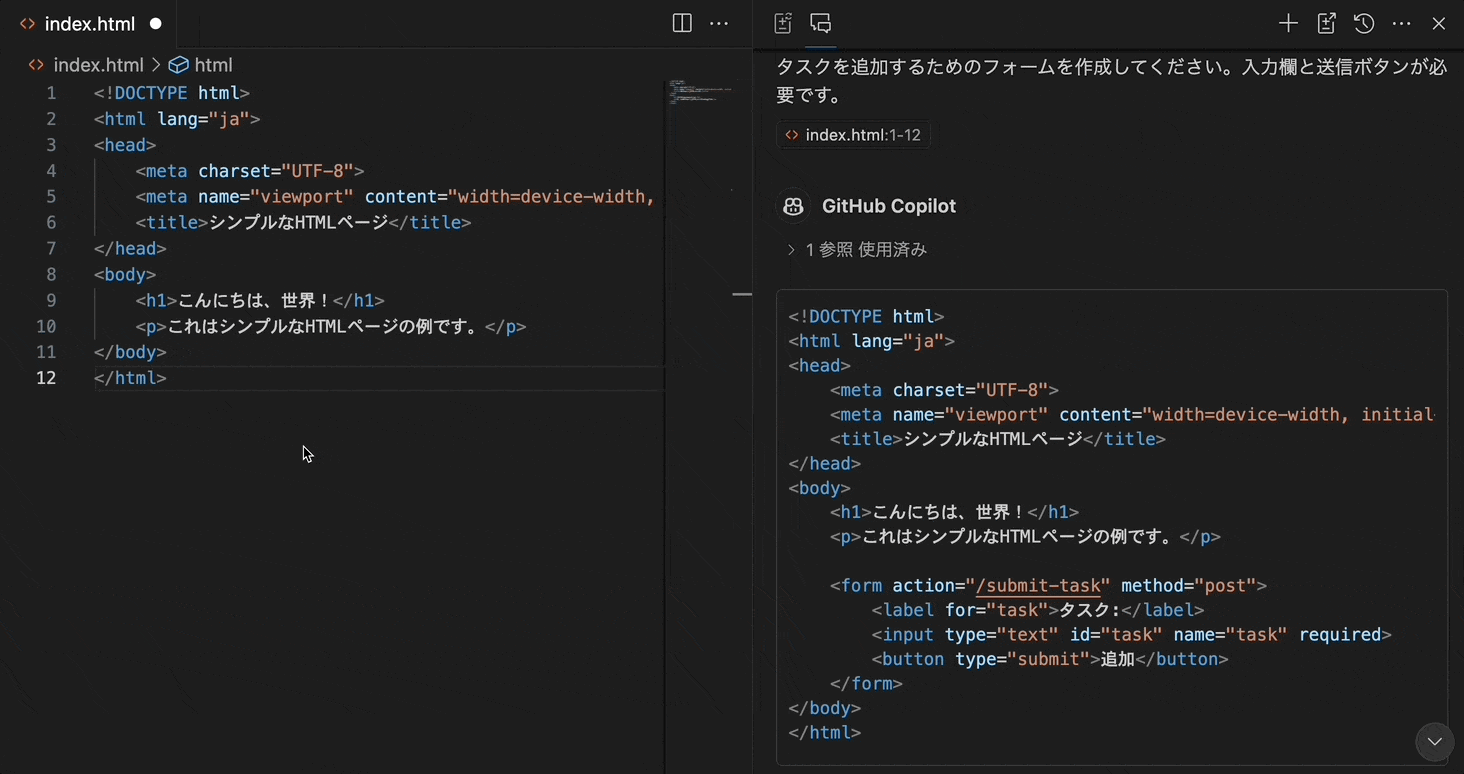Click the closing </html> line in the editor
The width and height of the screenshot is (1464, 774).
coord(130,378)
